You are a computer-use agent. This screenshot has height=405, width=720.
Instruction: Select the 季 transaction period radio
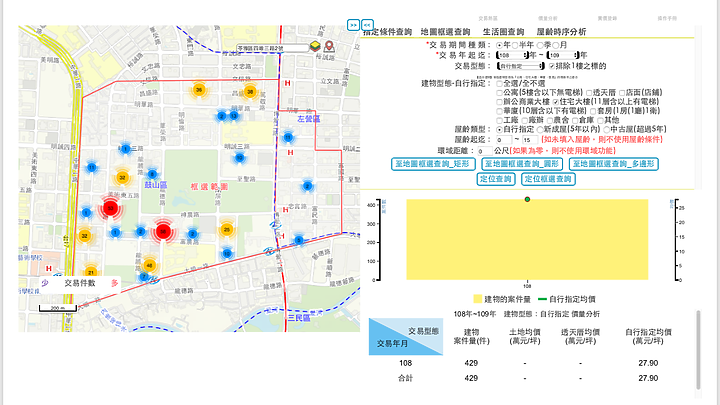point(540,45)
